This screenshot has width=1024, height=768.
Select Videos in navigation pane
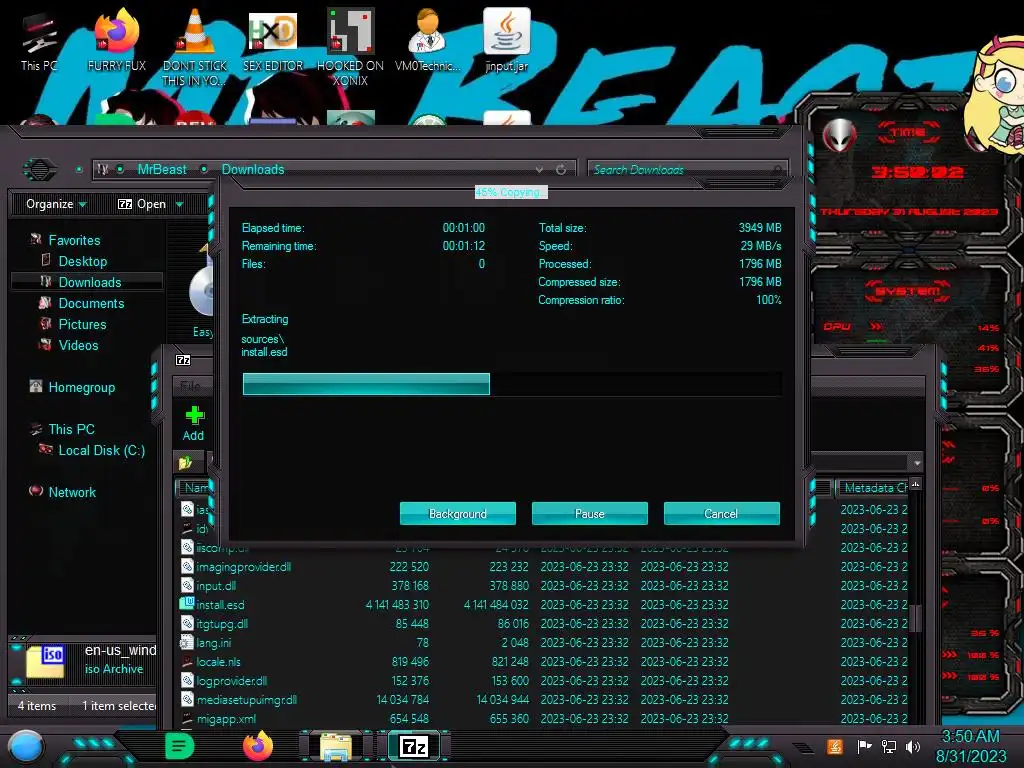click(x=78, y=345)
